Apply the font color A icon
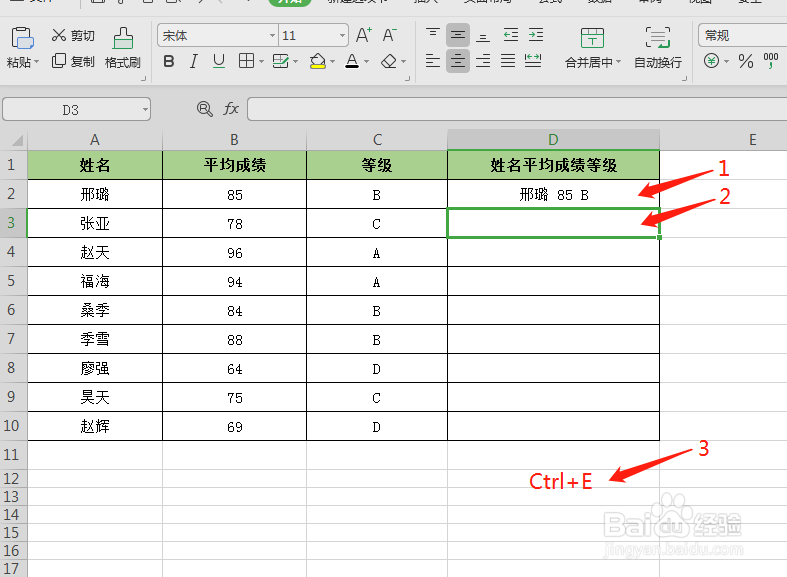Screen dimensions: 787x577 tap(352, 61)
